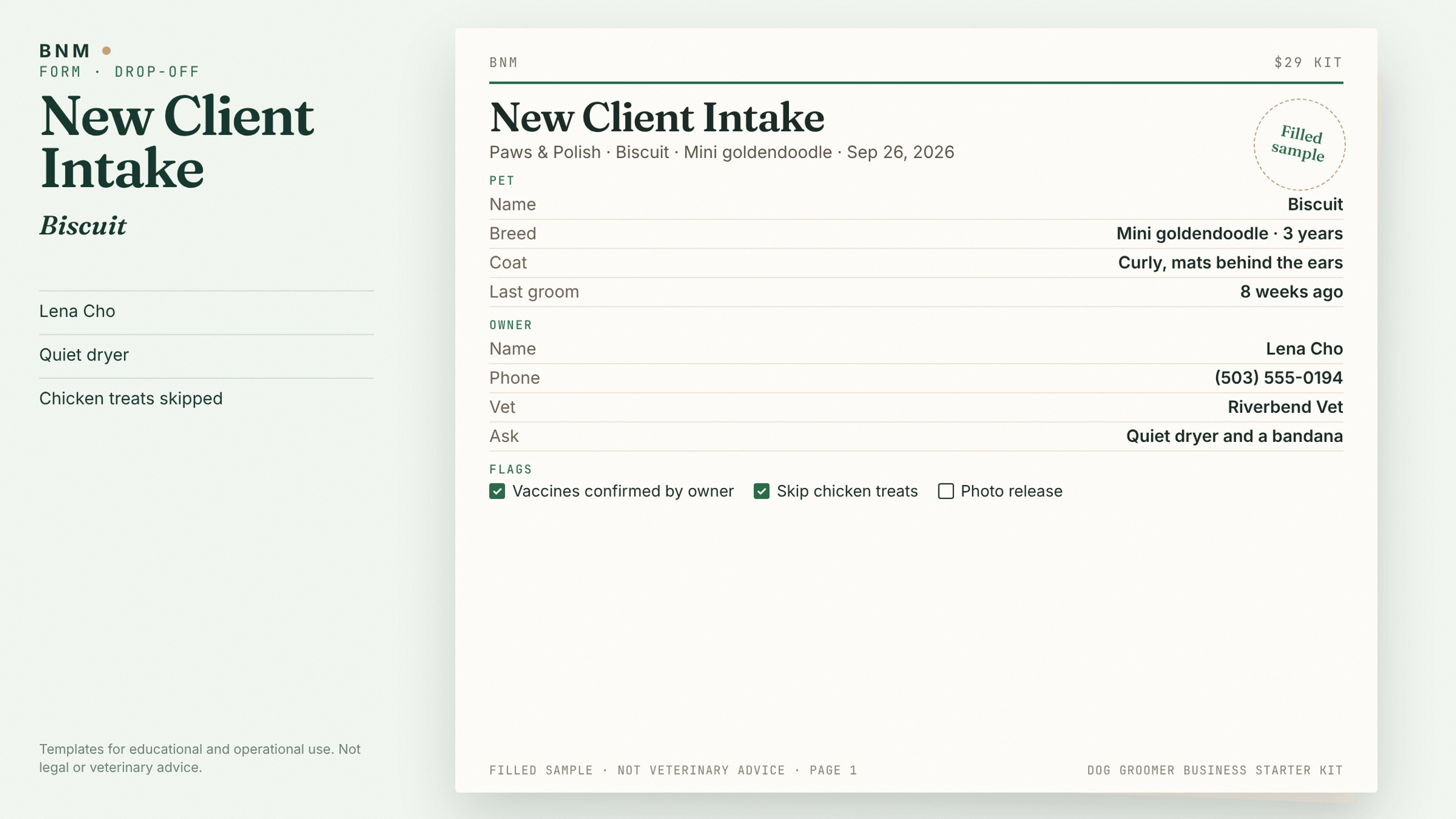Image resolution: width=1456 pixels, height=819 pixels.
Task: Toggle the Vaccines confirmed by owner checkbox
Action: point(497,491)
